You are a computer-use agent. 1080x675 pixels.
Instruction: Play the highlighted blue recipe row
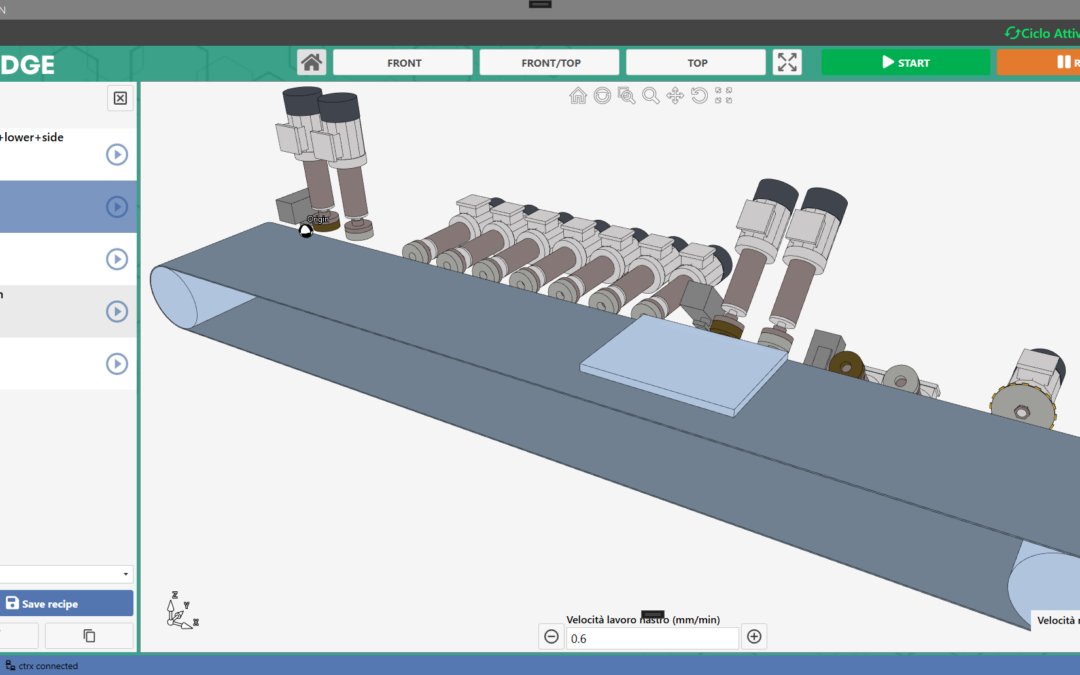(x=117, y=207)
